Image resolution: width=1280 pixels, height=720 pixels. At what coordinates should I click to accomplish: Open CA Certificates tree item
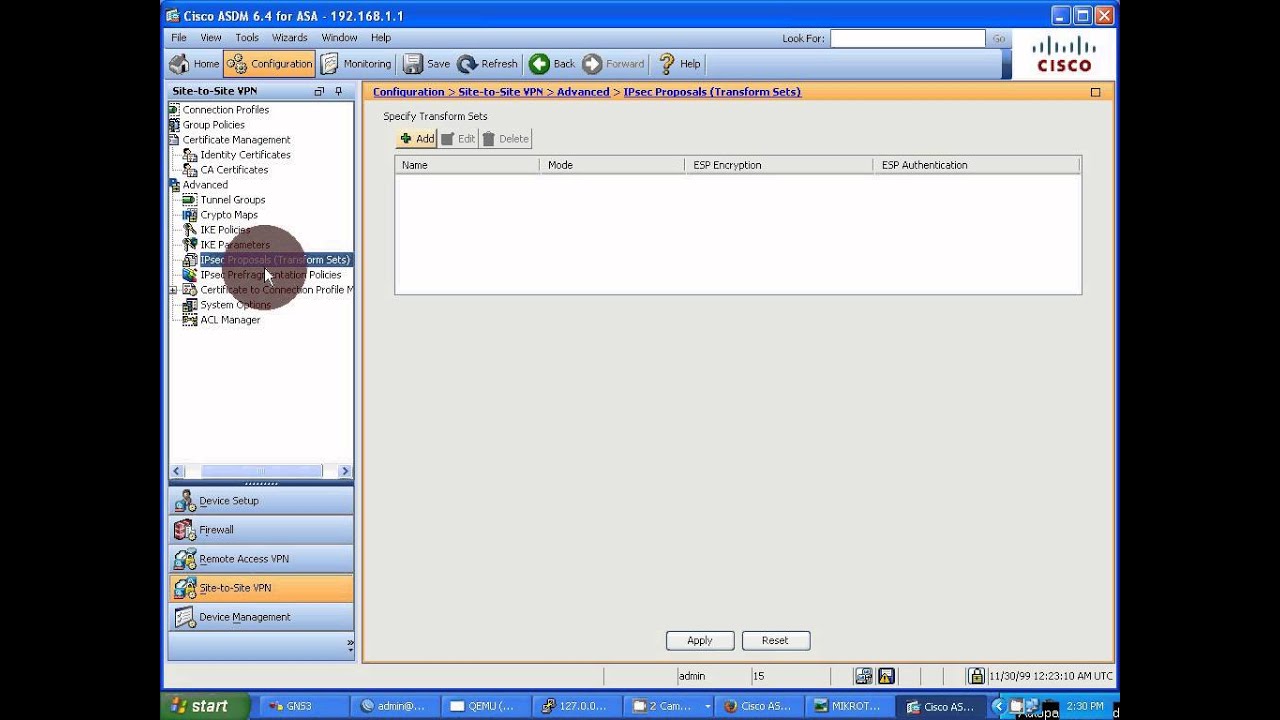(x=234, y=170)
